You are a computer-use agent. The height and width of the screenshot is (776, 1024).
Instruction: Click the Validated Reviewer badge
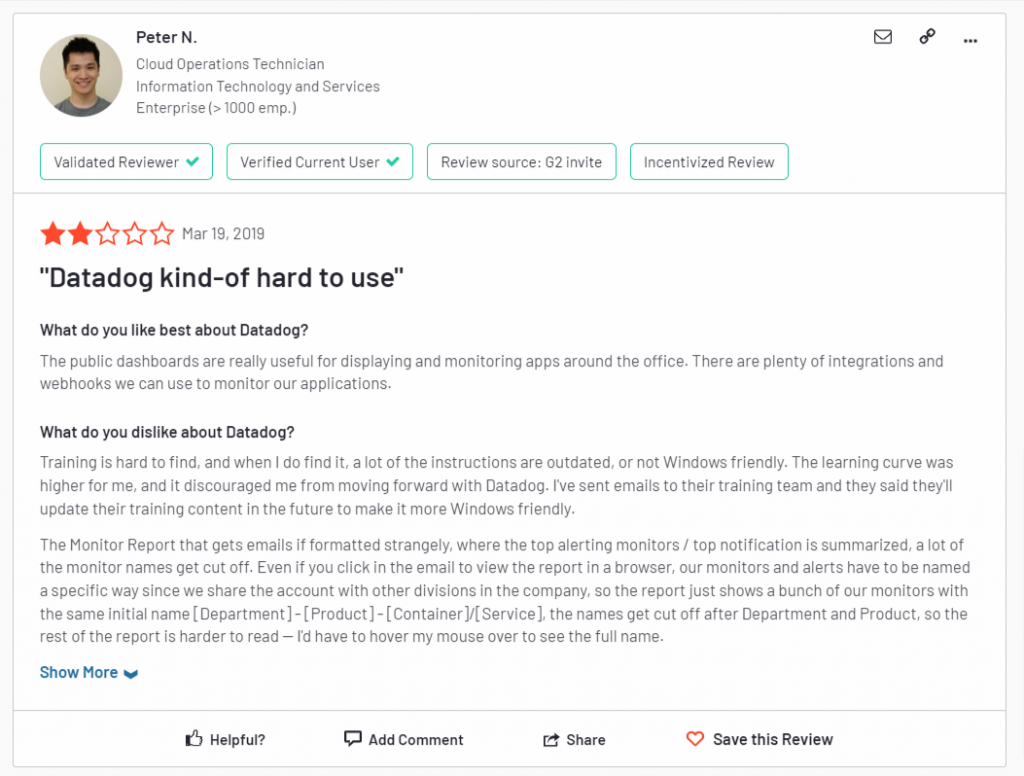tap(126, 162)
